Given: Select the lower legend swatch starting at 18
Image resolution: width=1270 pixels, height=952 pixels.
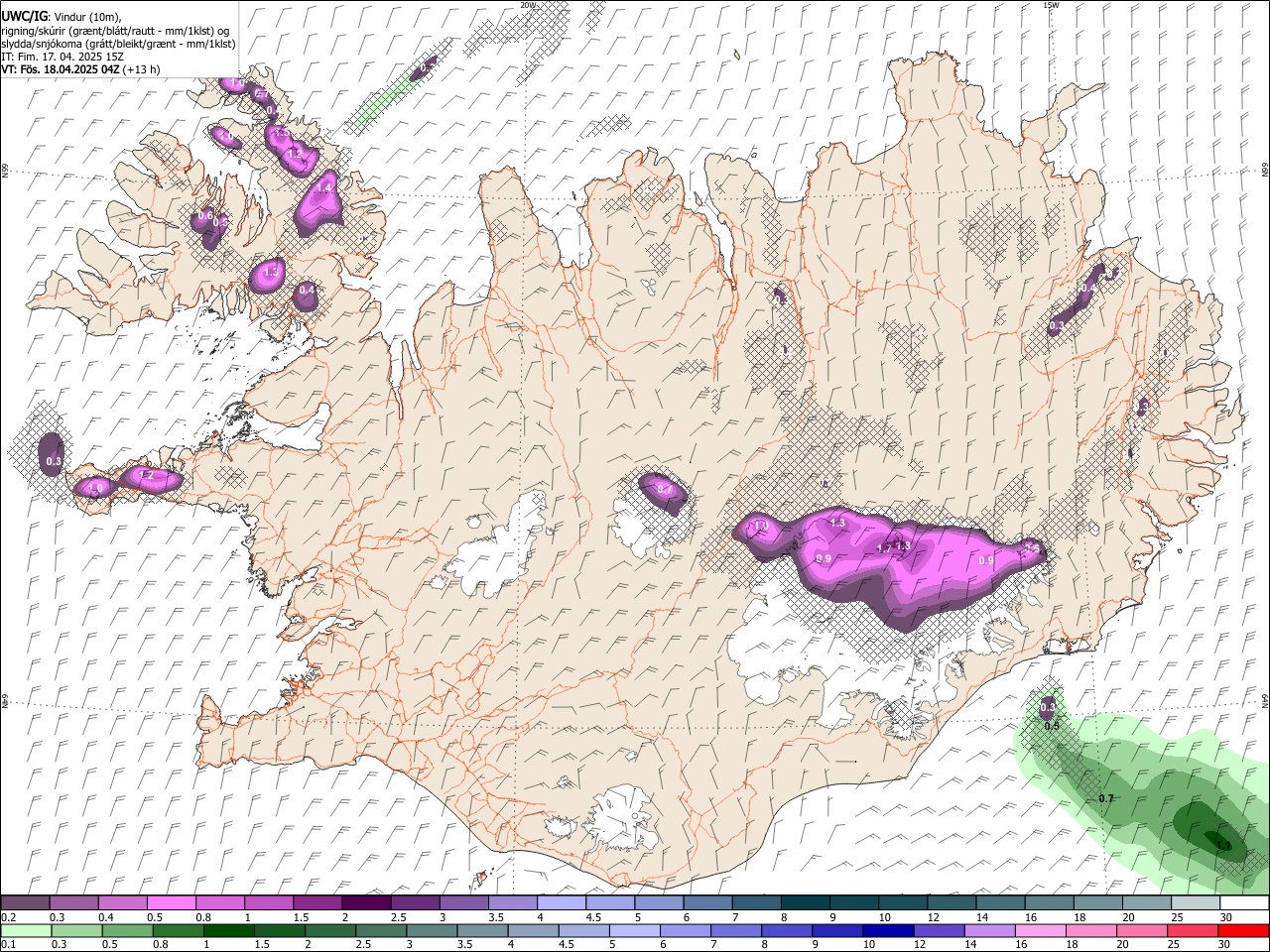Looking at the screenshot, I should pyautogui.click(x=1092, y=930).
